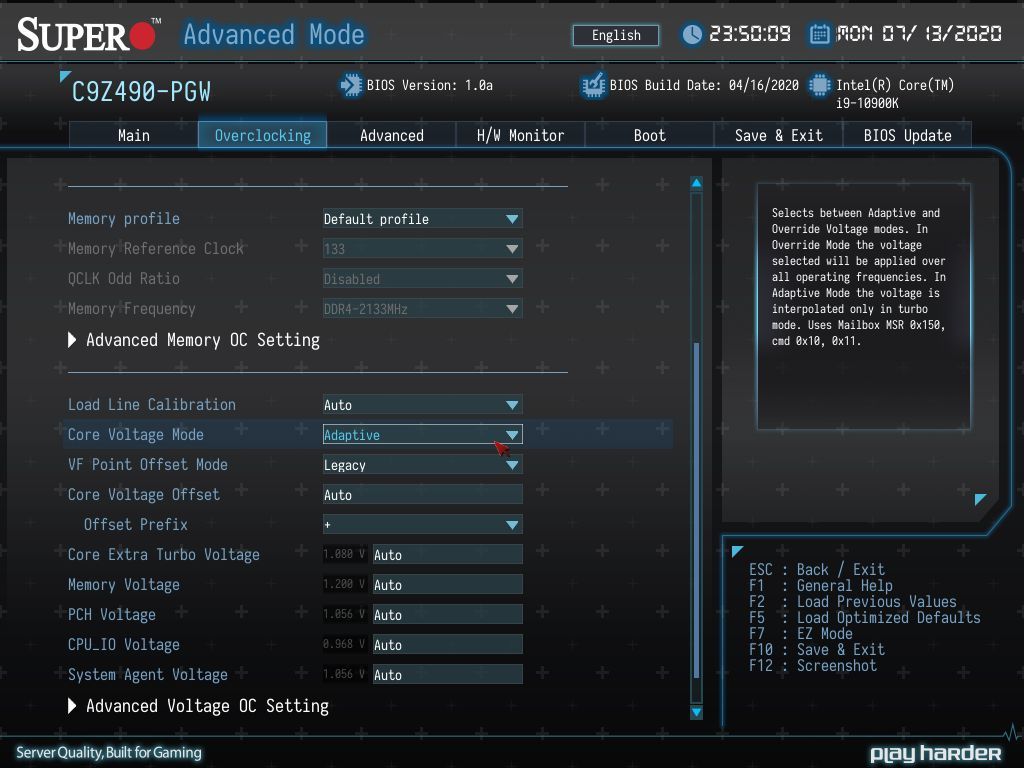This screenshot has width=1024, height=768.
Task: Click the BIOS build date icon
Action: [x=593, y=86]
